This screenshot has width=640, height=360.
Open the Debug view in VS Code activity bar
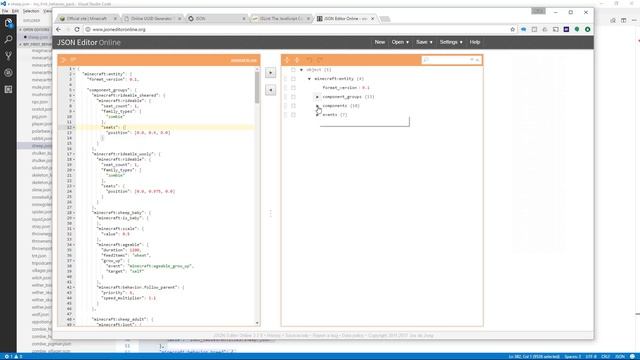tap(8, 73)
